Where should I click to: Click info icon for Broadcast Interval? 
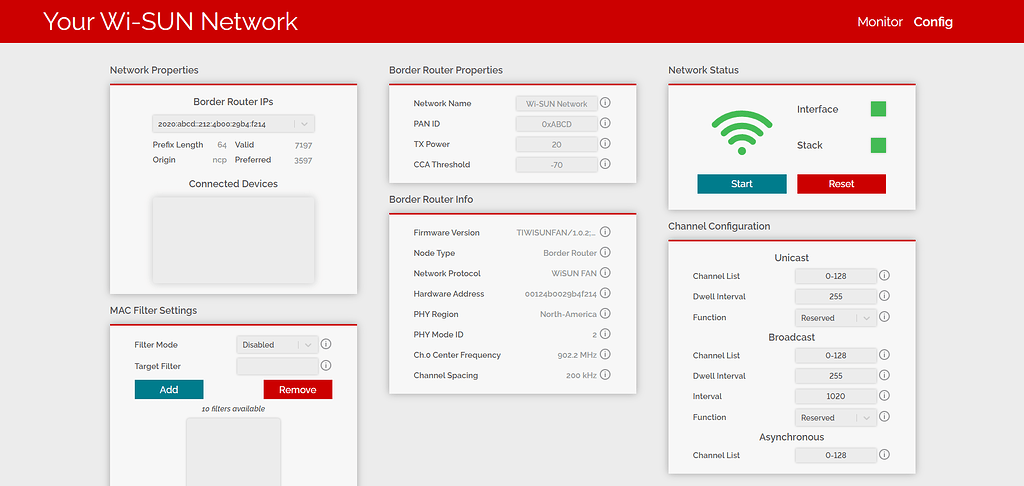884,395
